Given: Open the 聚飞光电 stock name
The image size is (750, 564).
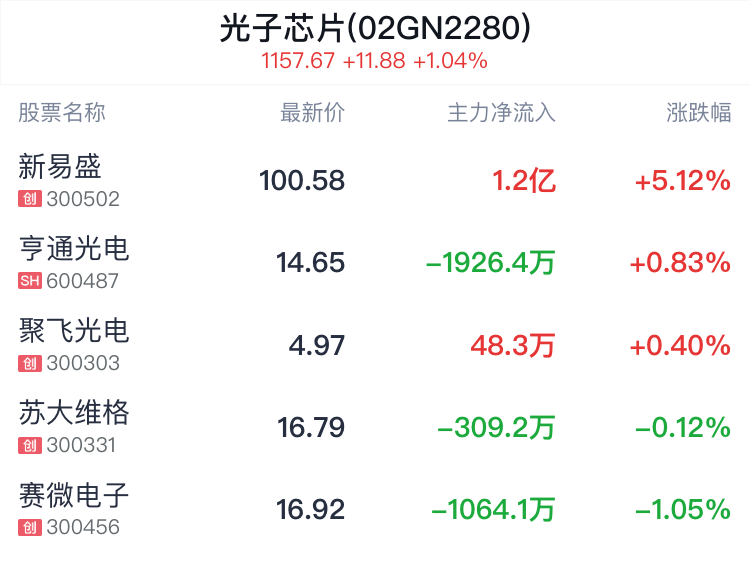Looking at the screenshot, I should click(74, 331).
